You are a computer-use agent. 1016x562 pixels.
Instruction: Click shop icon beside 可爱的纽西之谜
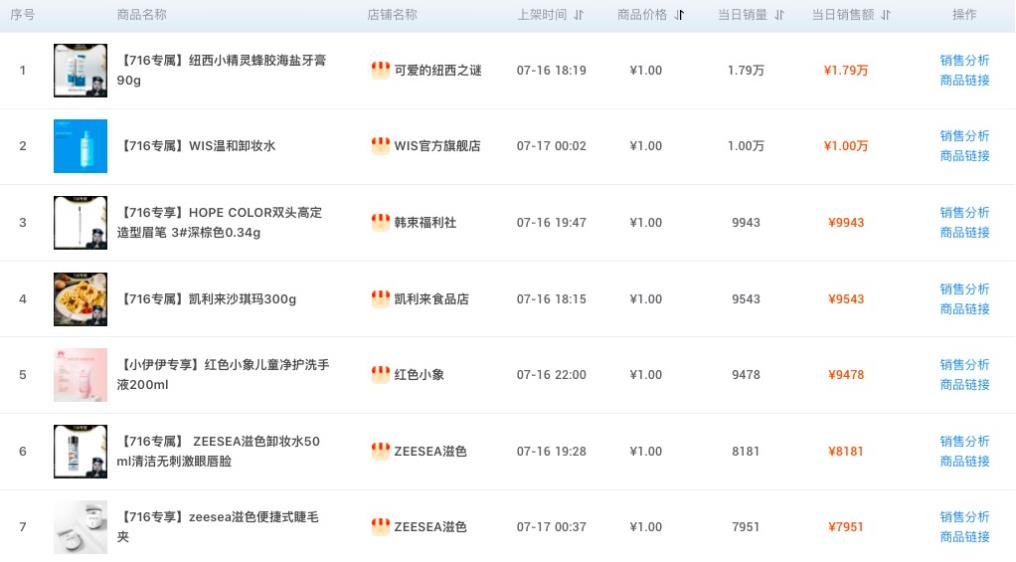(380, 70)
